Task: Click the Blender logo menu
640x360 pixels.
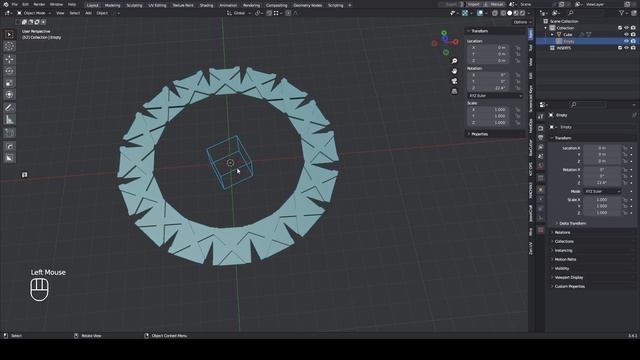Action: (6, 4)
